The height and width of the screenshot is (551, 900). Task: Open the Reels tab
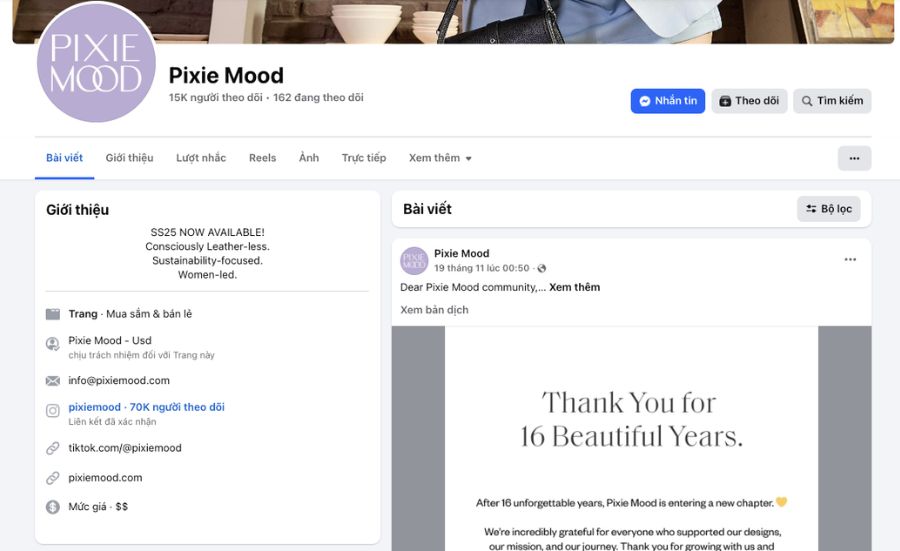tap(262, 158)
